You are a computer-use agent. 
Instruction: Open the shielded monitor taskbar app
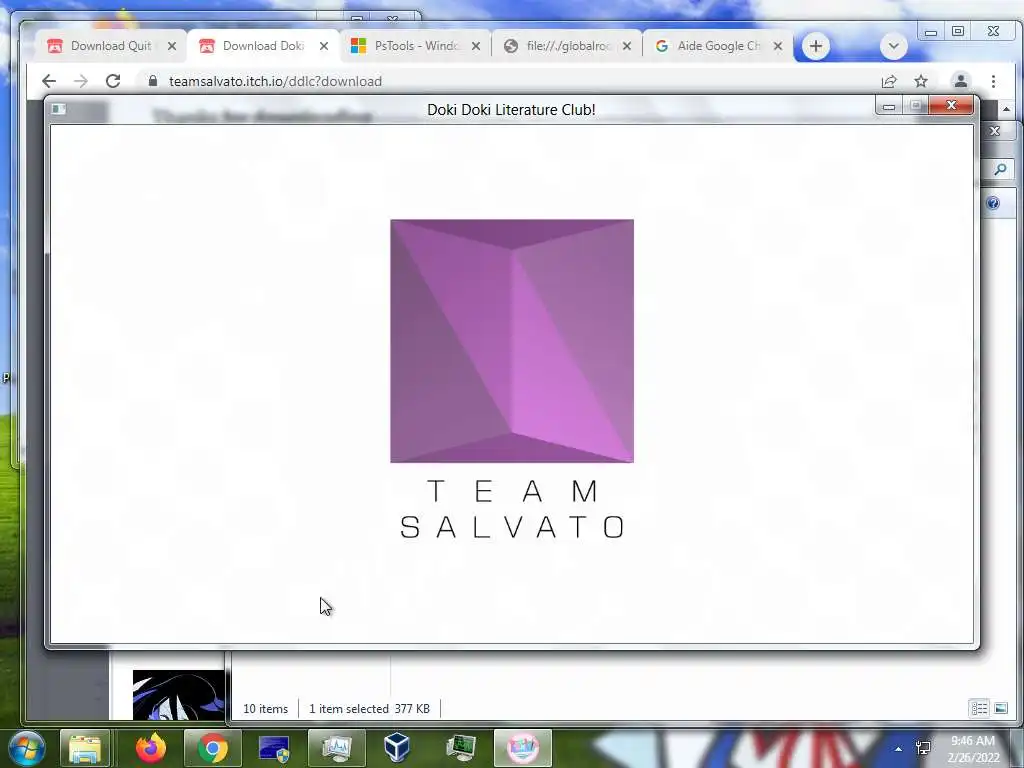pos(274,748)
